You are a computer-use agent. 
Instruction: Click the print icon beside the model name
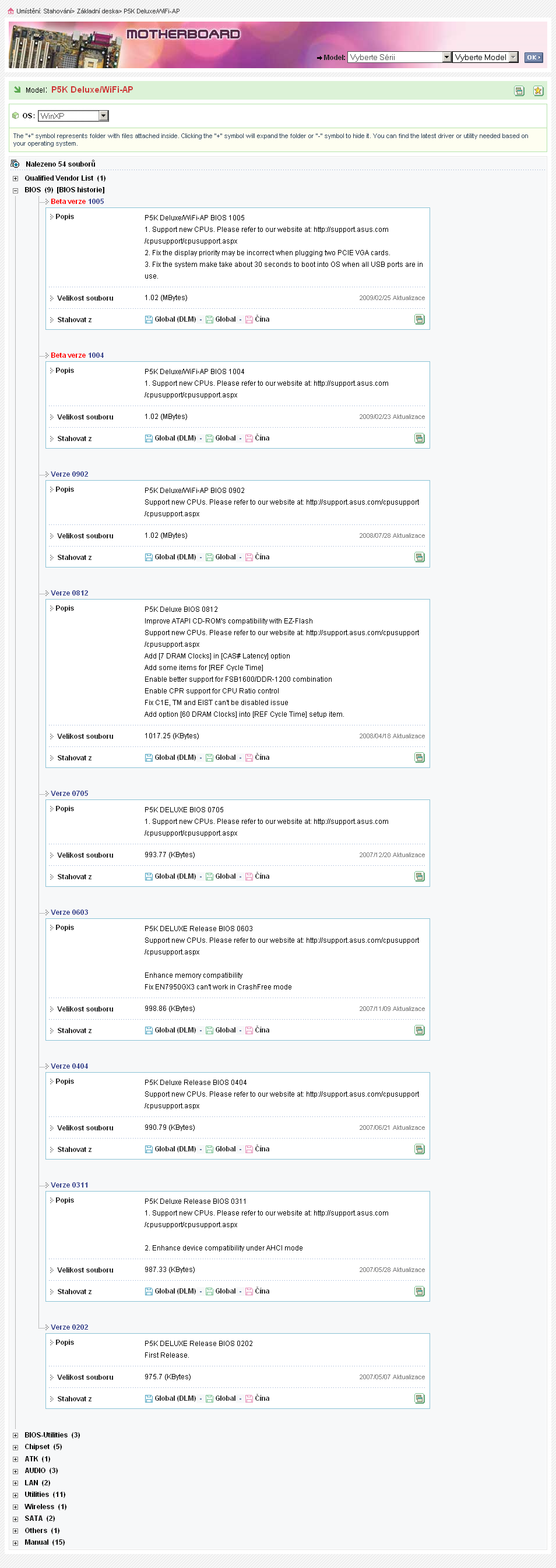(519, 91)
